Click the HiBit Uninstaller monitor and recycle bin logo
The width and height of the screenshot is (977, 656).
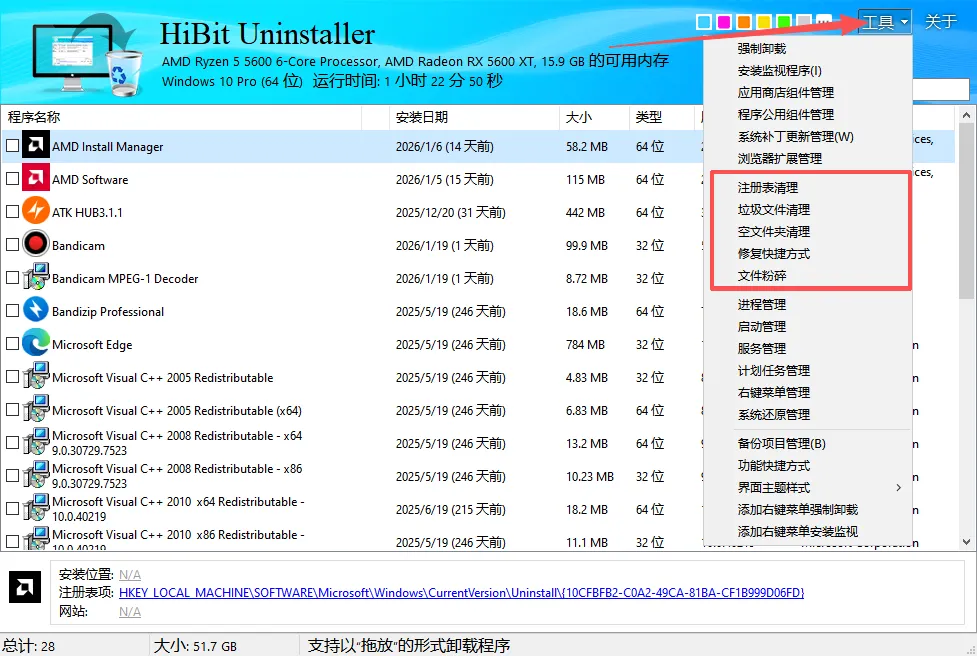coord(87,57)
